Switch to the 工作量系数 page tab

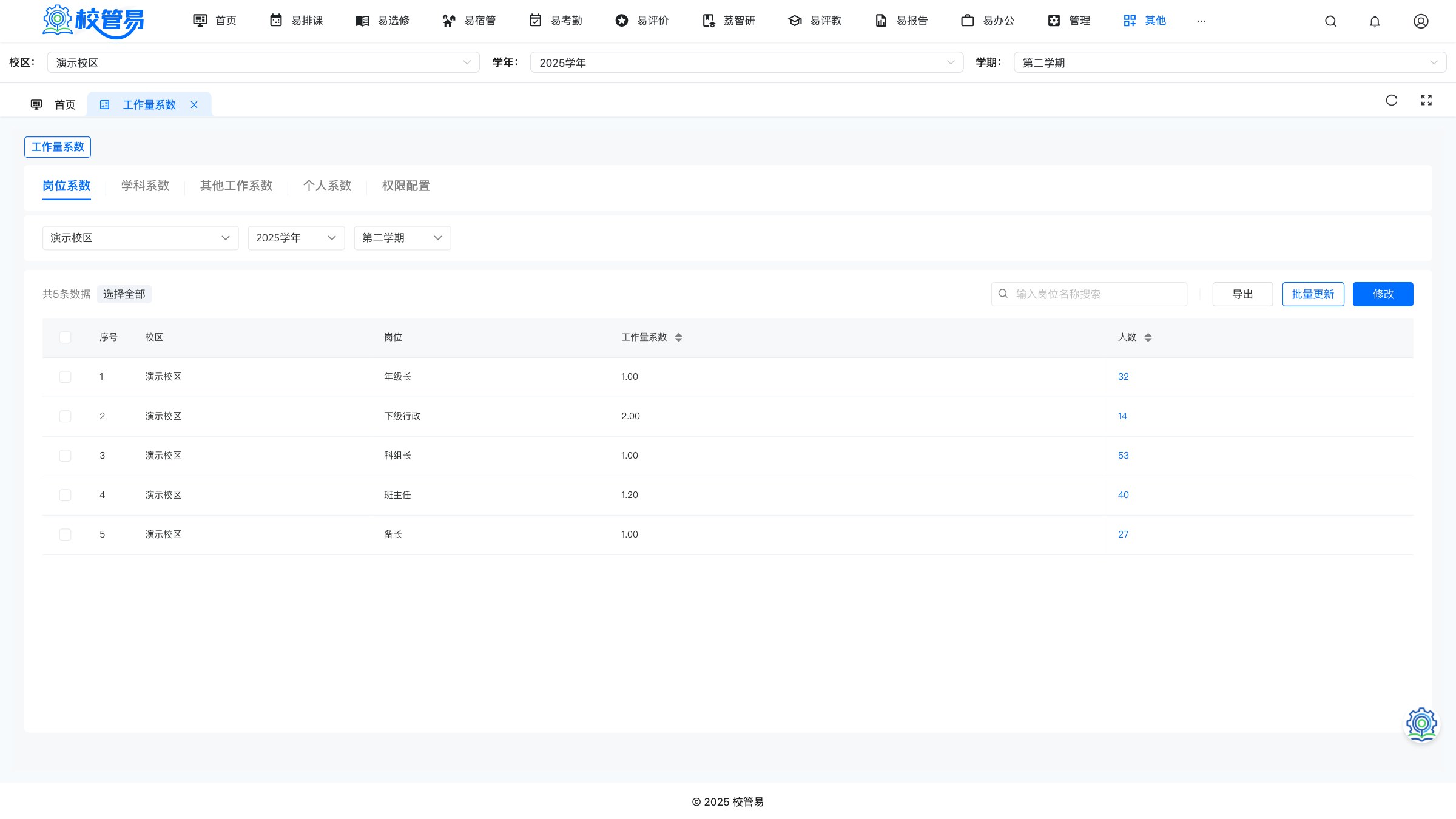[x=149, y=105]
